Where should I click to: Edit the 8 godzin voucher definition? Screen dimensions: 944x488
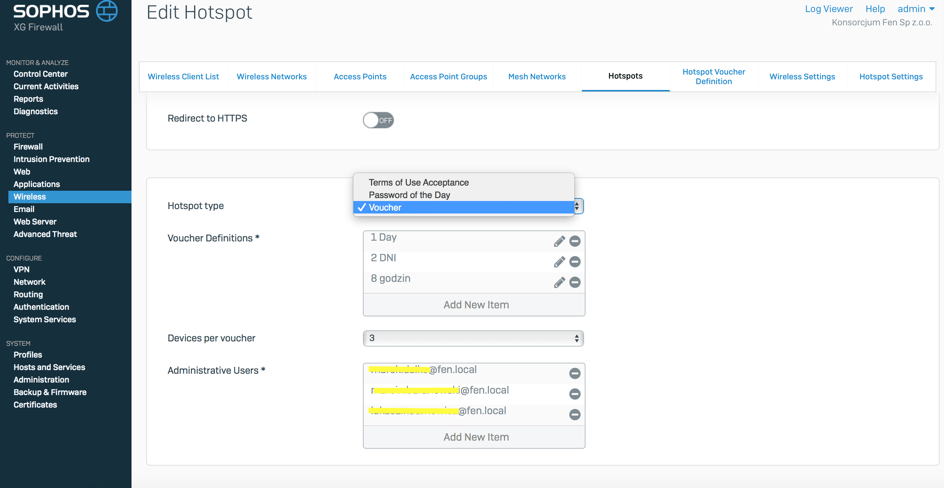(x=559, y=283)
